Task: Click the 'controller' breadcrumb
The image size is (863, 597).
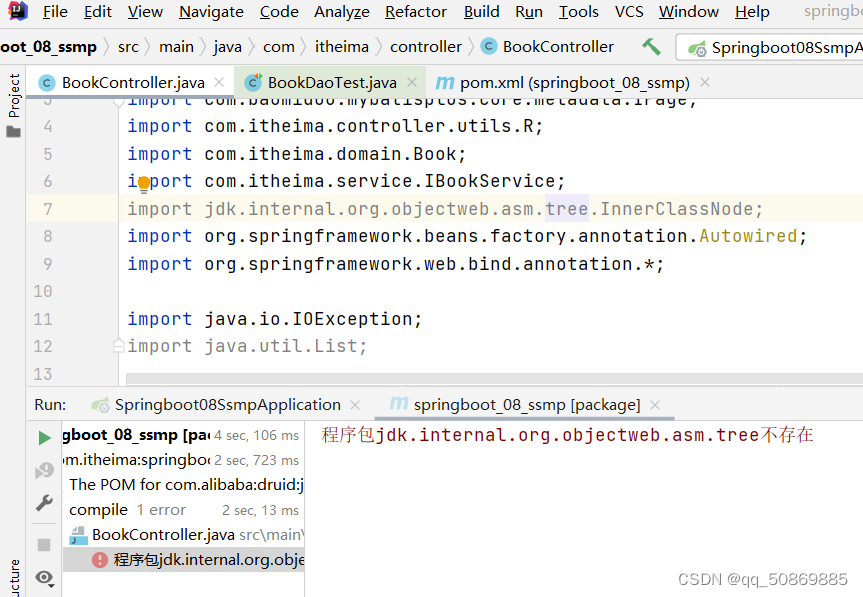Action: [426, 47]
